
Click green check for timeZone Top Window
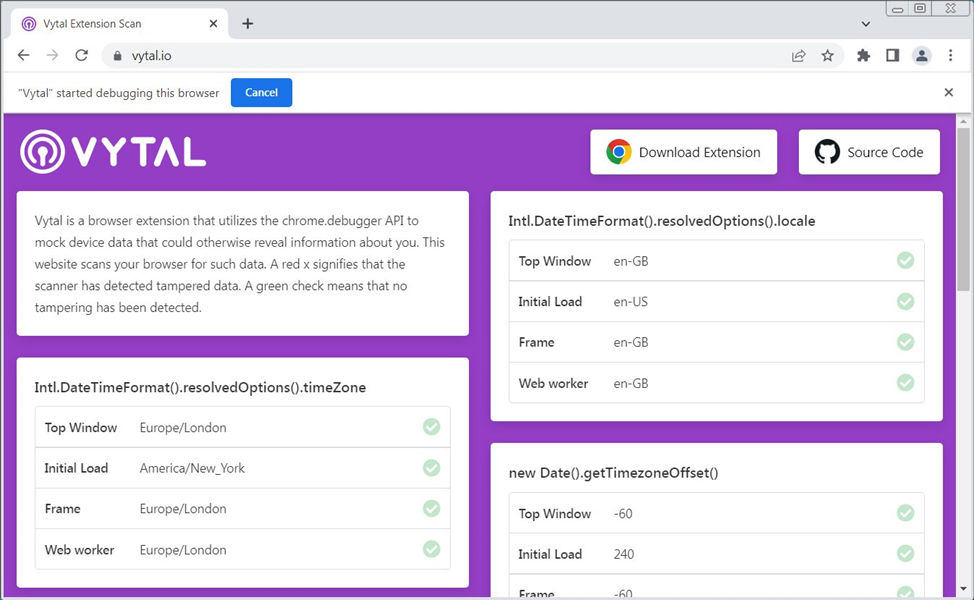[432, 427]
